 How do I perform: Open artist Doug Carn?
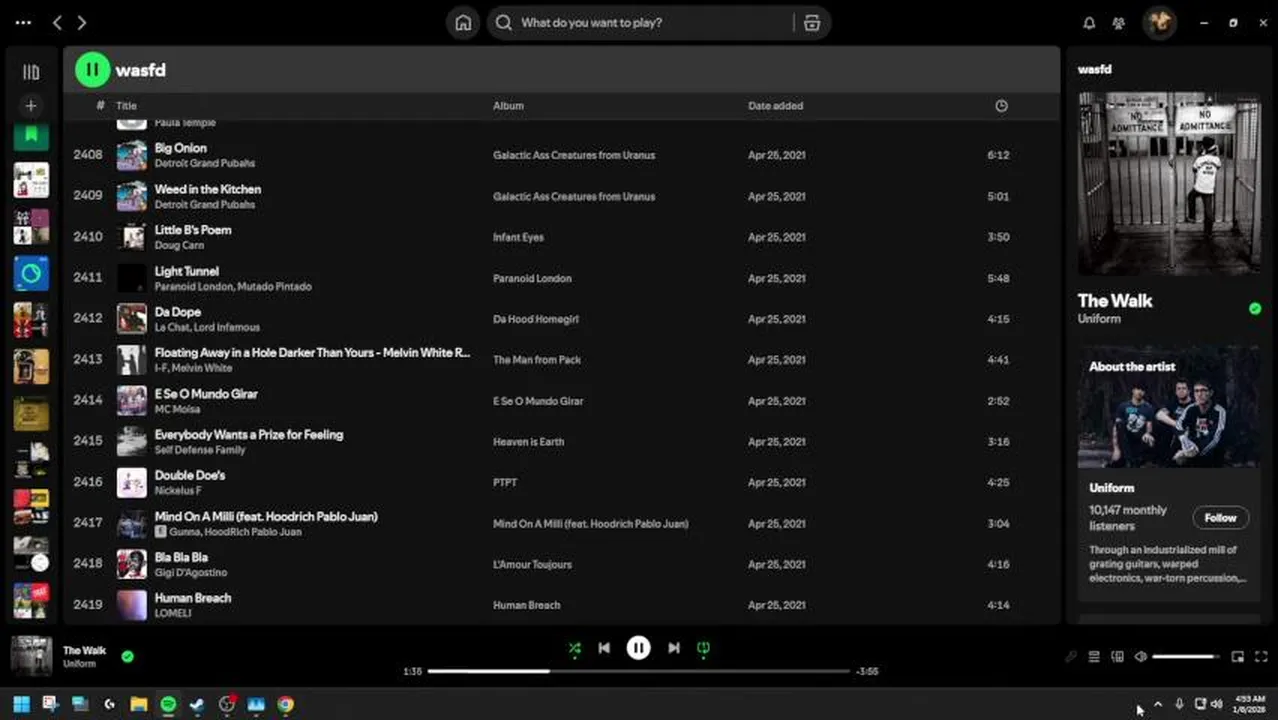click(x=179, y=245)
